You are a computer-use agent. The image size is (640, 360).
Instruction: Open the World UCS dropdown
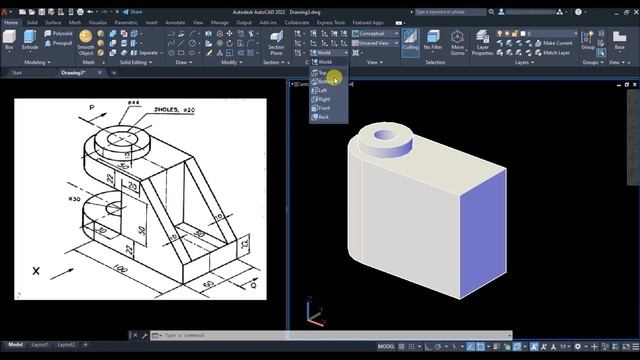[329, 53]
